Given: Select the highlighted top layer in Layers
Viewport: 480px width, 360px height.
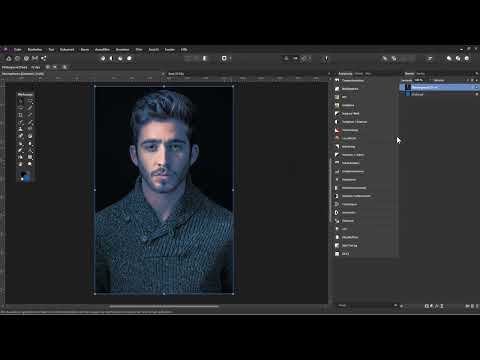Looking at the screenshot, I should [x=439, y=87].
